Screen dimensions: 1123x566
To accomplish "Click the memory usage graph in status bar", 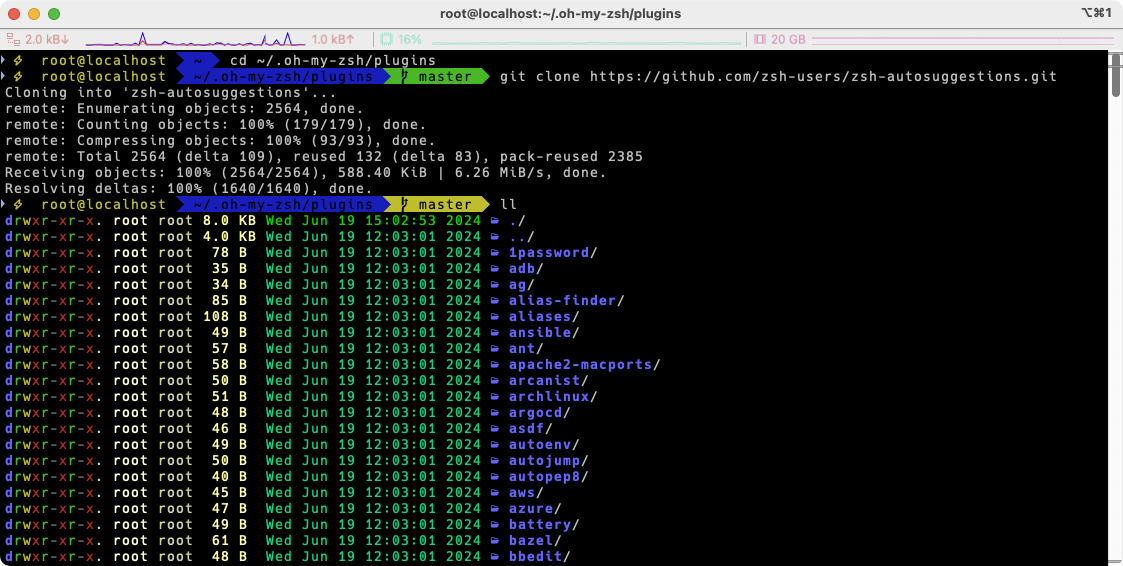I will coord(962,39).
